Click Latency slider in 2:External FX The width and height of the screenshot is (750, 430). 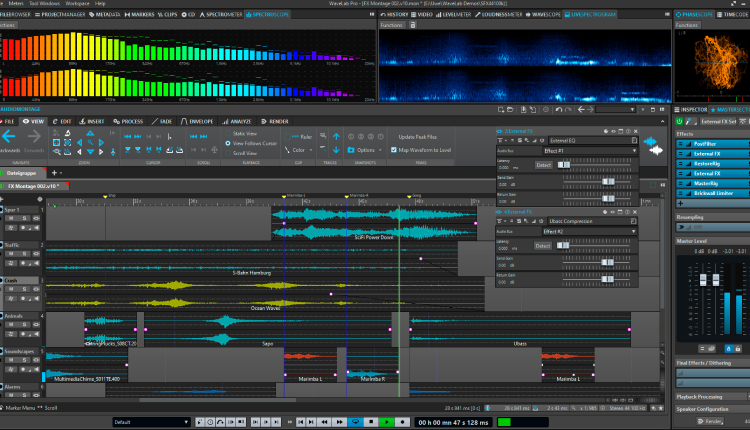(x=563, y=165)
